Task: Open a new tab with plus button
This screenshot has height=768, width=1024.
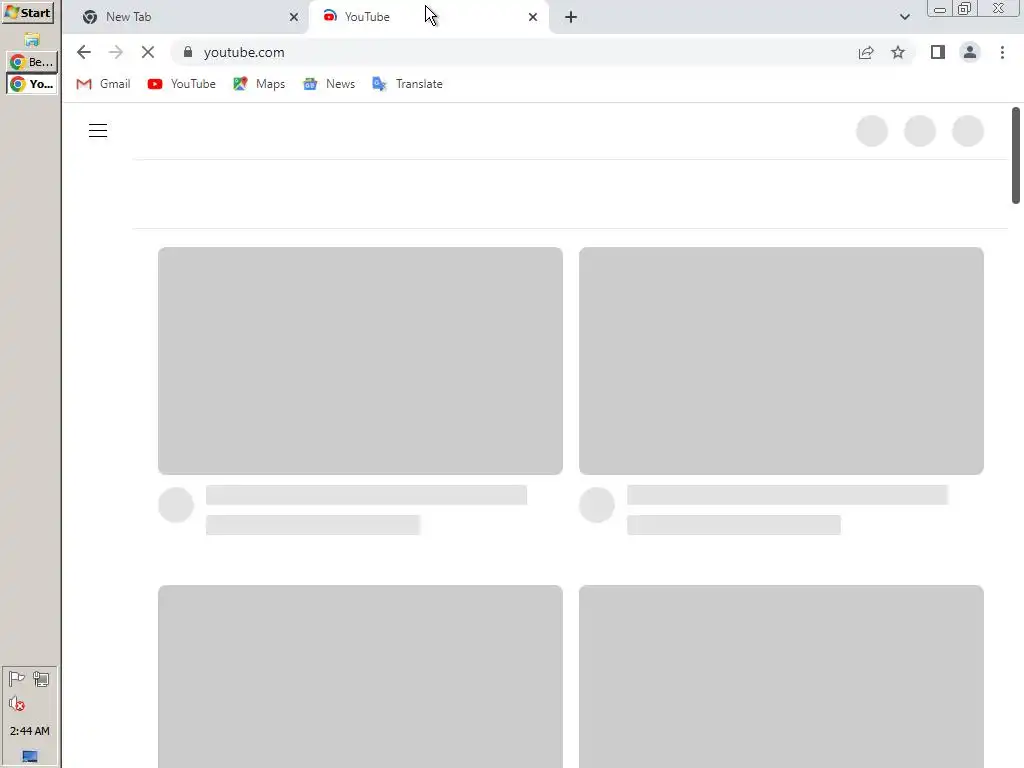Action: 571,17
